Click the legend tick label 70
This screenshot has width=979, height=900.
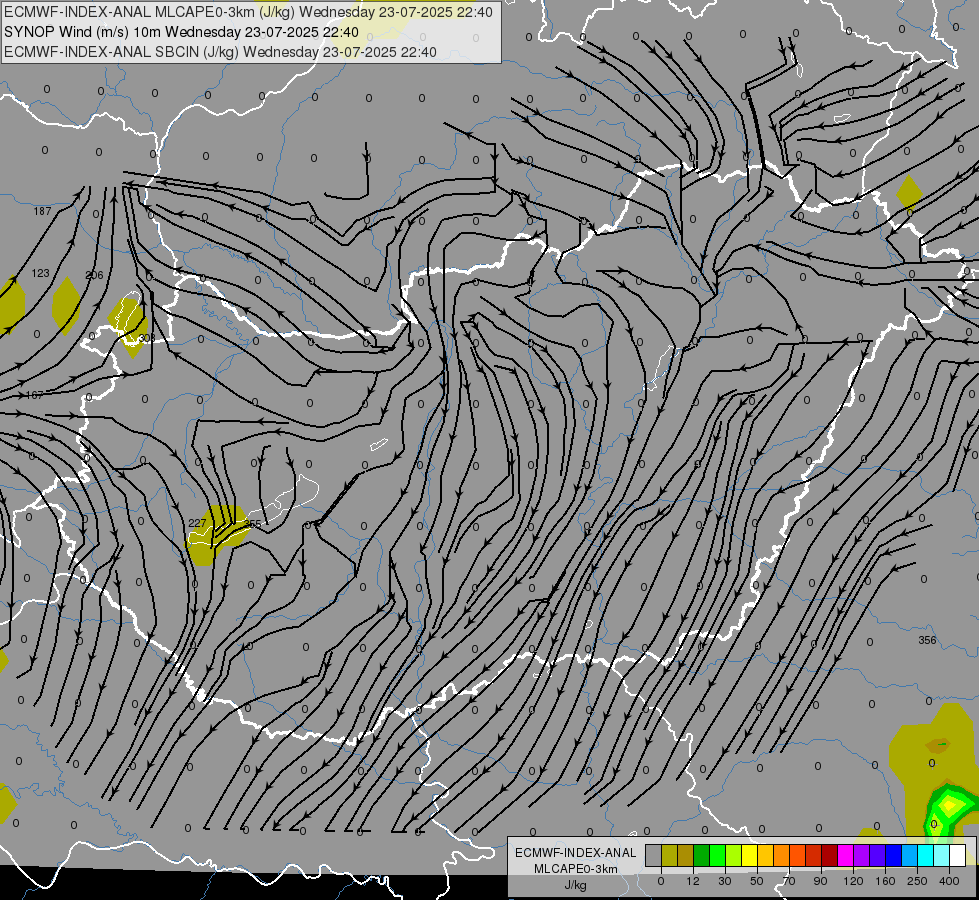(x=789, y=881)
